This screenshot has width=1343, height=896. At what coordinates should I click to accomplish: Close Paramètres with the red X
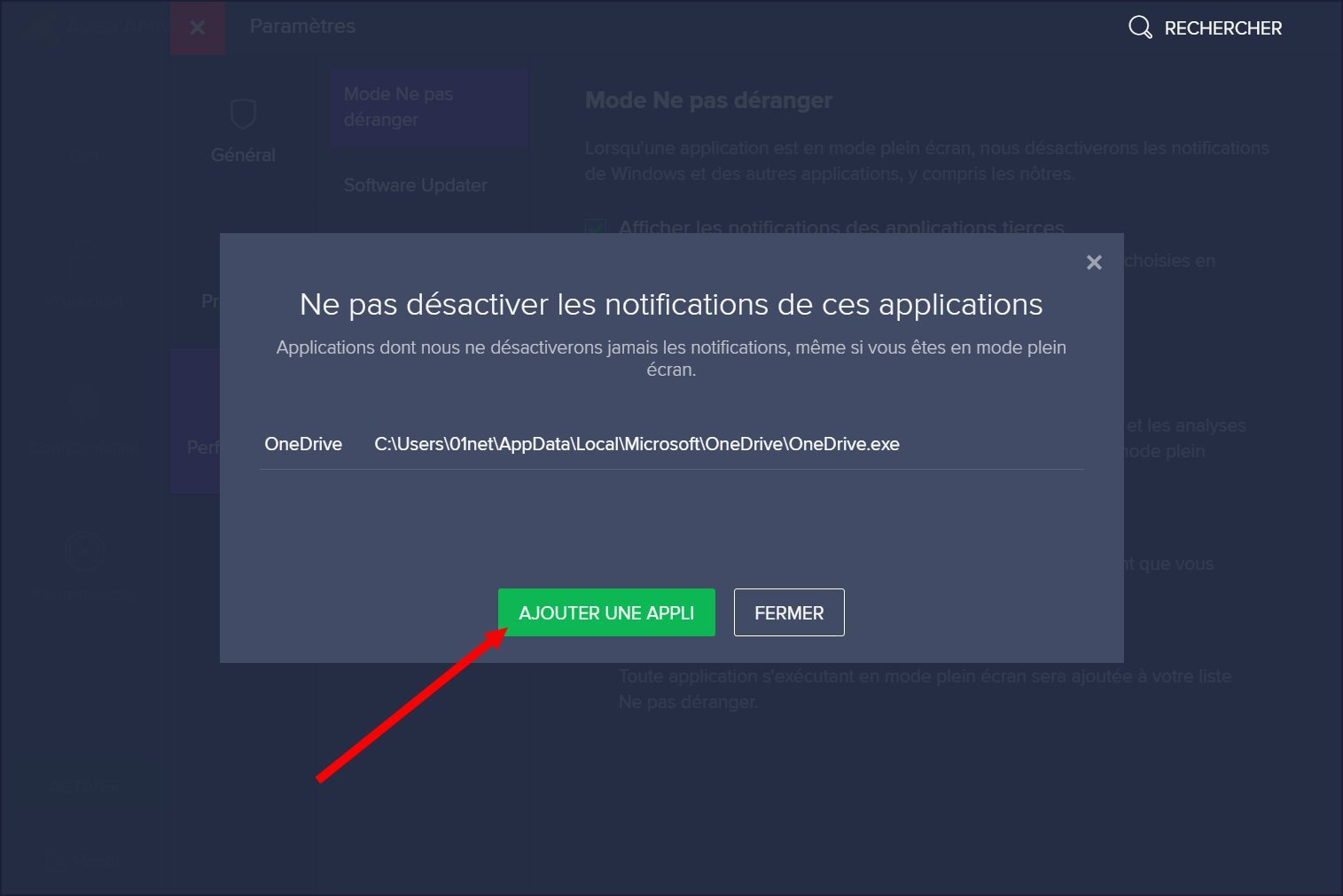198,27
